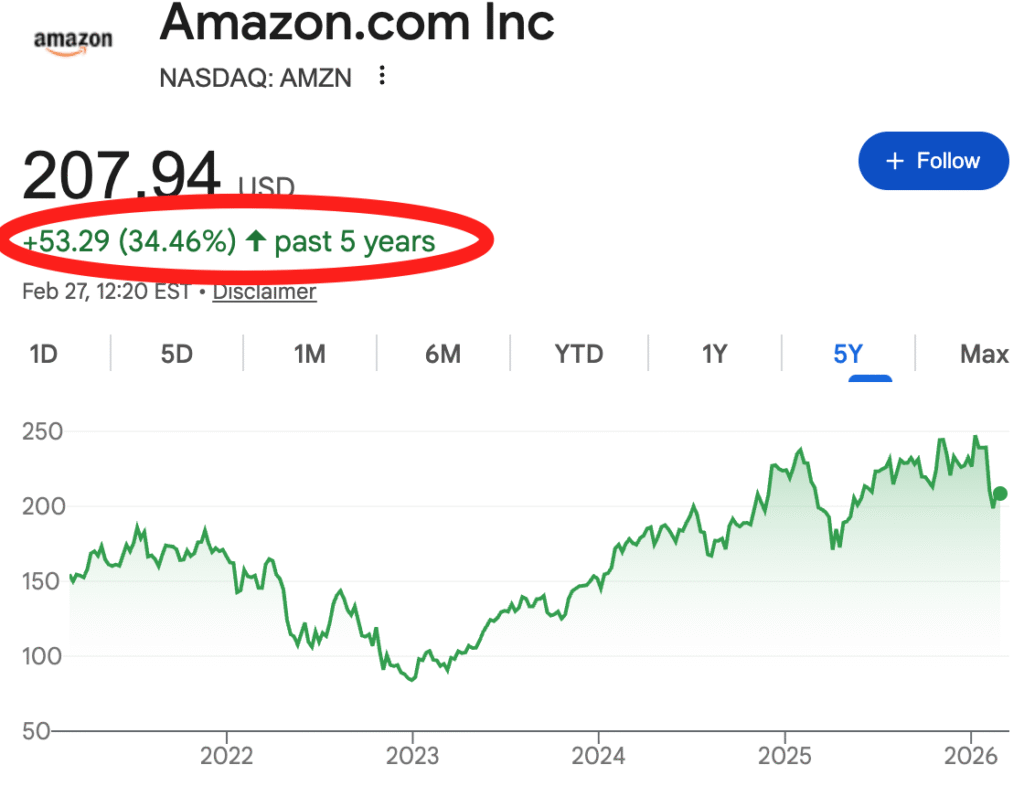The image size is (1024, 786).
Task: Switch chart to 6M view
Action: coord(443,354)
